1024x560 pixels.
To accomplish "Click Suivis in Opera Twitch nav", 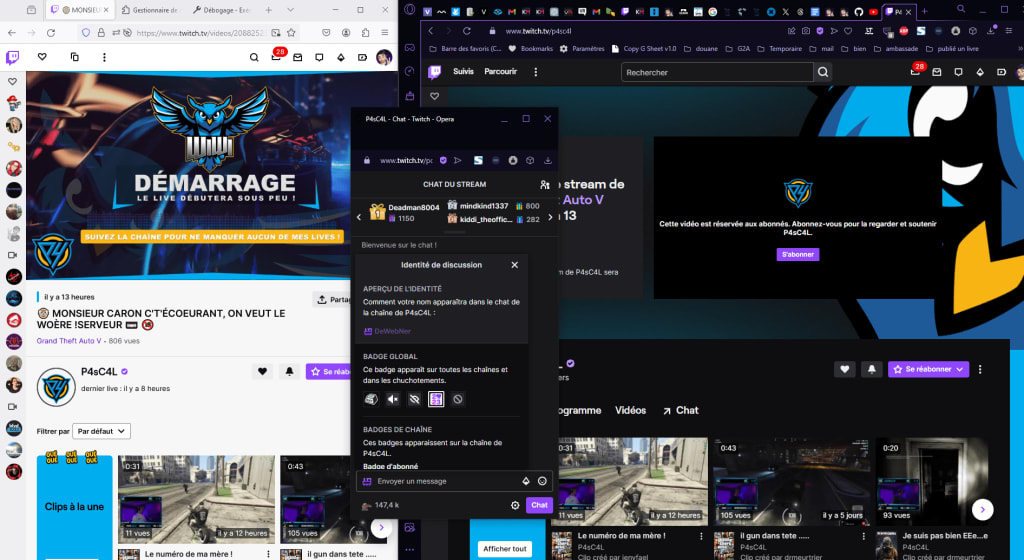I will click(x=463, y=72).
